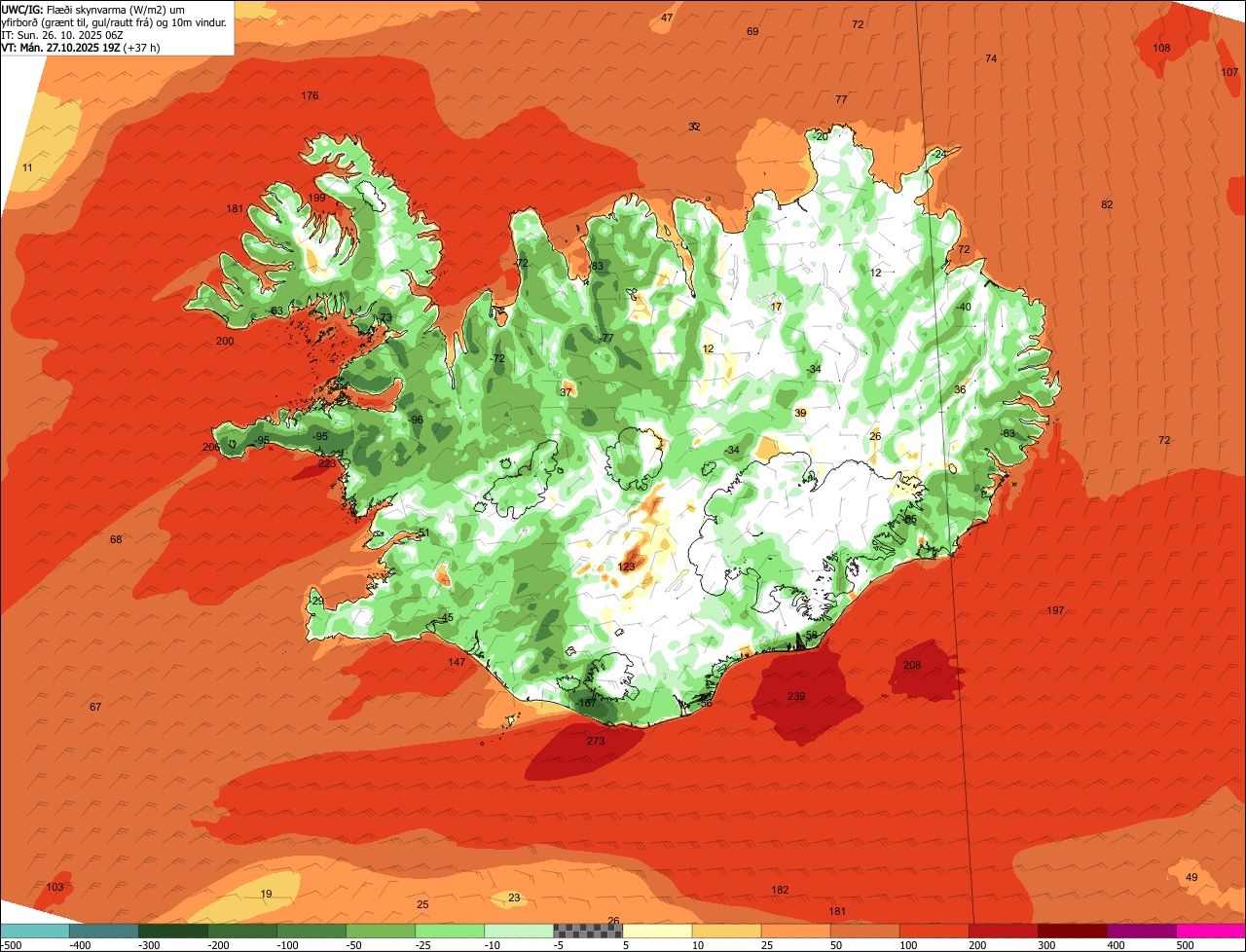The image size is (1246, 952).
Task: Click the value 25 near the bottom edge
Action: click(x=422, y=904)
